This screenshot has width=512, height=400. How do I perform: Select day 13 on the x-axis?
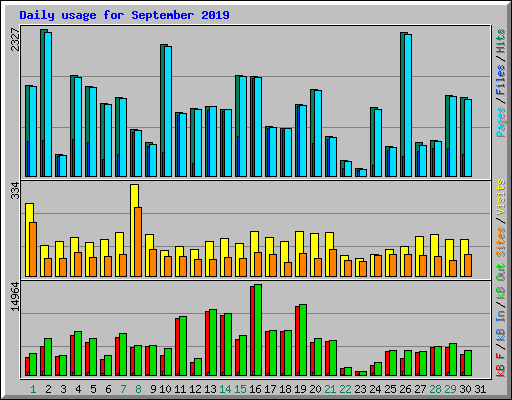tap(210, 389)
